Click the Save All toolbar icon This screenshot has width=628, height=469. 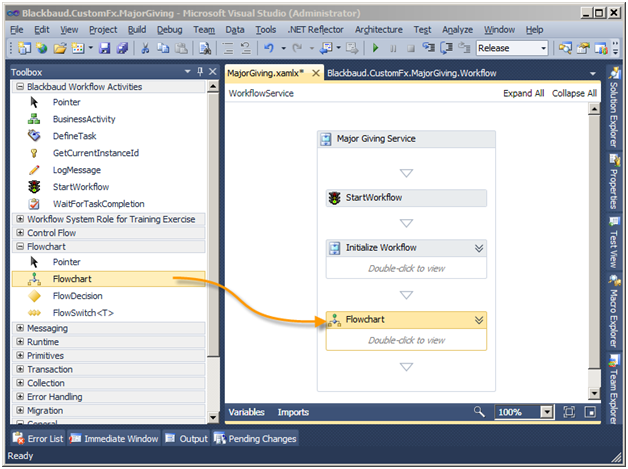click(122, 48)
